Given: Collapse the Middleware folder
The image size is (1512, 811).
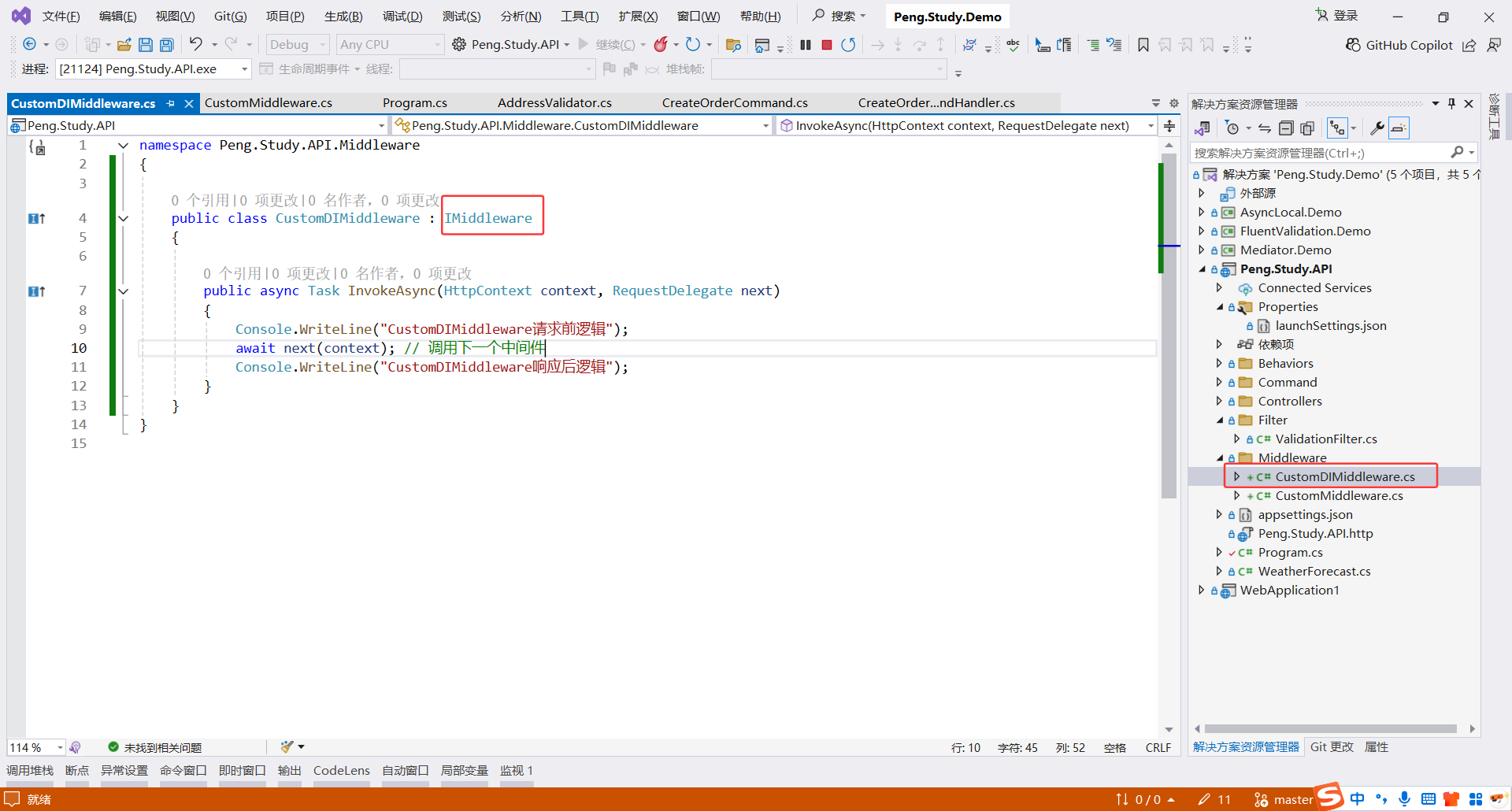Looking at the screenshot, I should [x=1219, y=457].
